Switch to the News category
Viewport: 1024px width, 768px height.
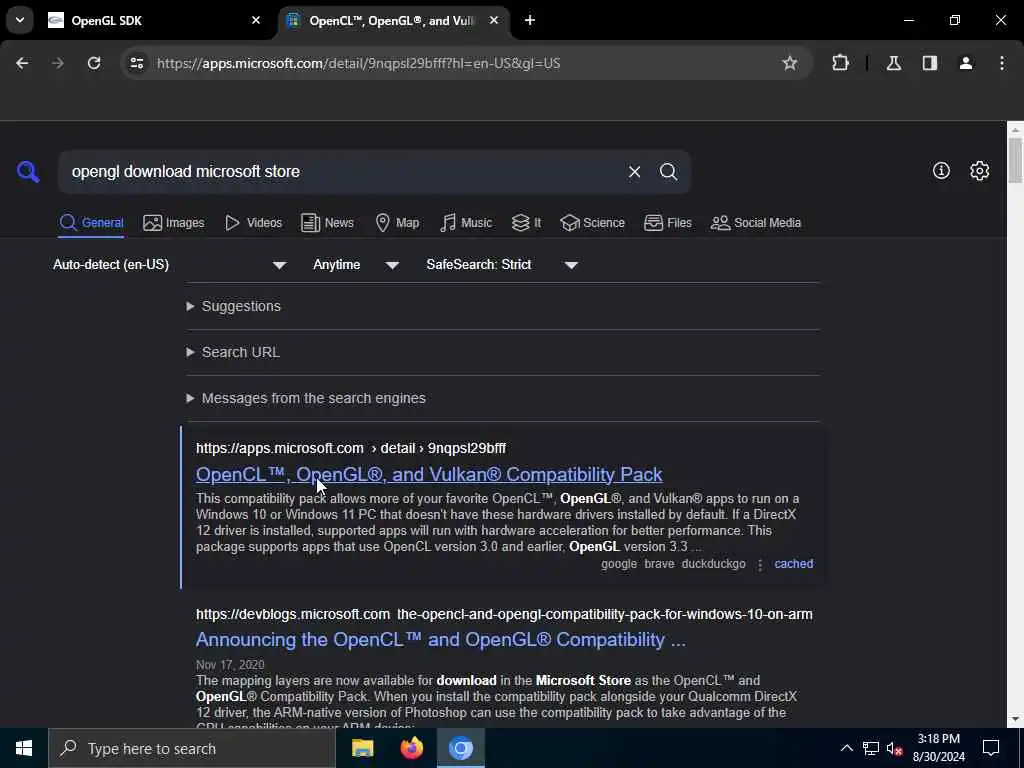pos(327,223)
